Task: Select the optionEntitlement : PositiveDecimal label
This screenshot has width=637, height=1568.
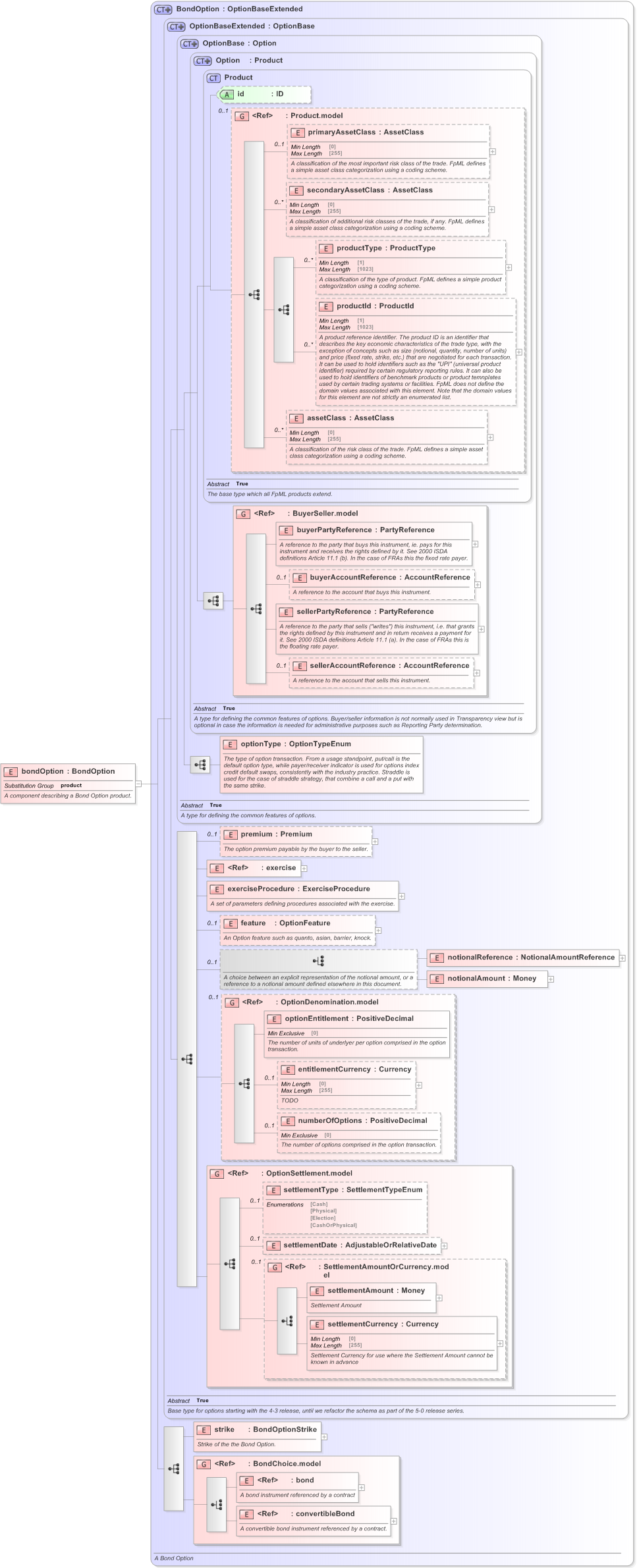Action: 349,1019
